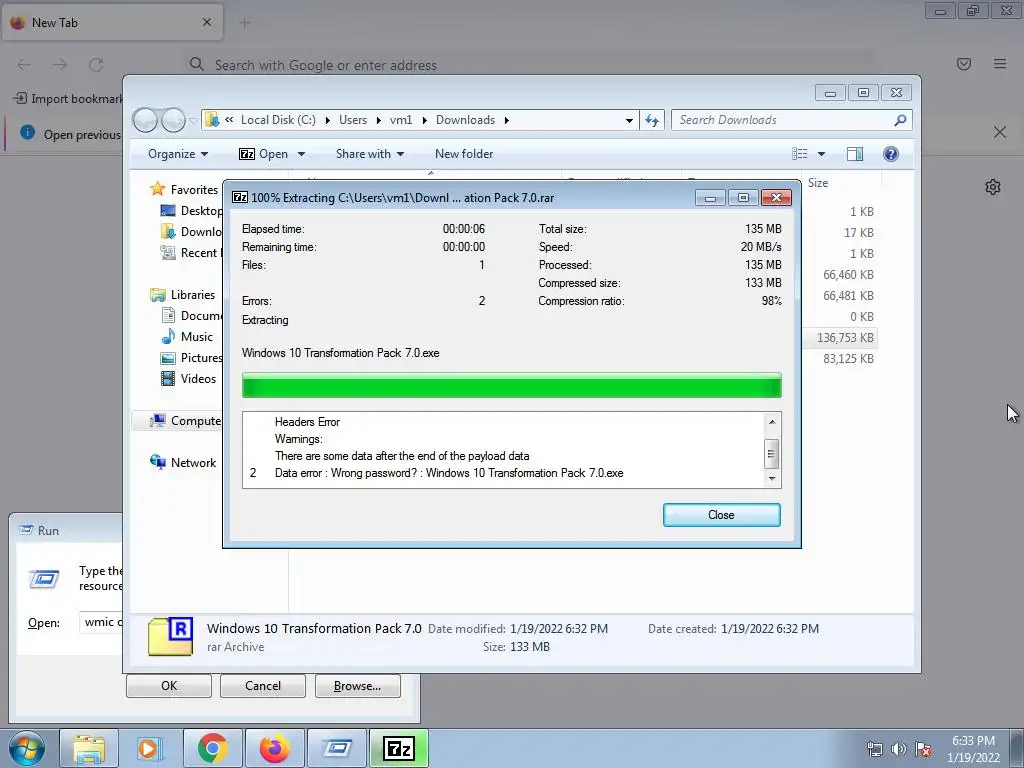This screenshot has height=768, width=1024.
Task: Create a New folder in Downloads
Action: [x=464, y=154]
